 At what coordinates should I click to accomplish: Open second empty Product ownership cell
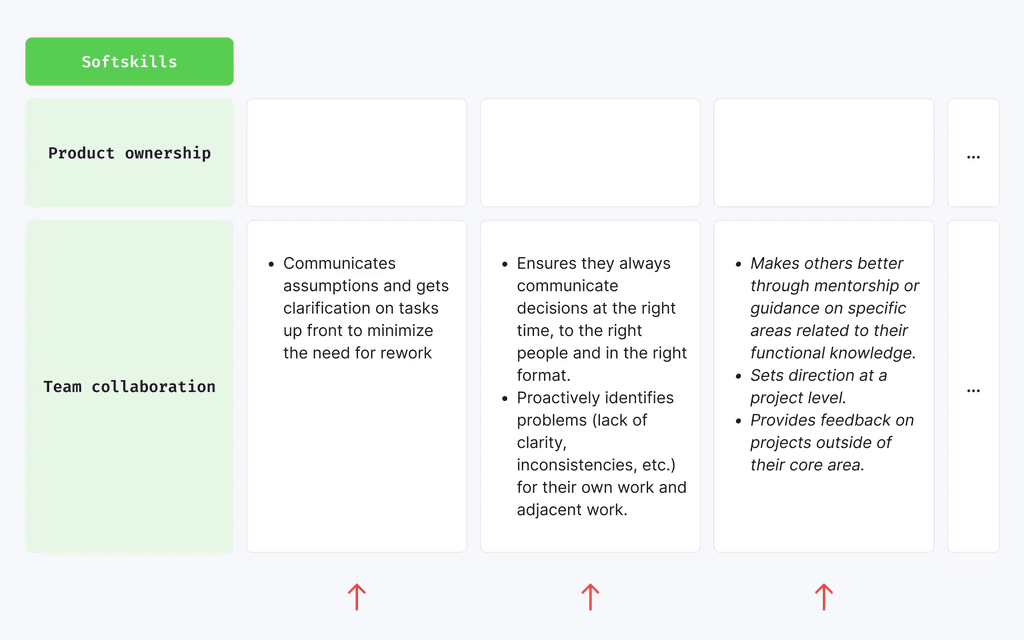[x=590, y=153]
